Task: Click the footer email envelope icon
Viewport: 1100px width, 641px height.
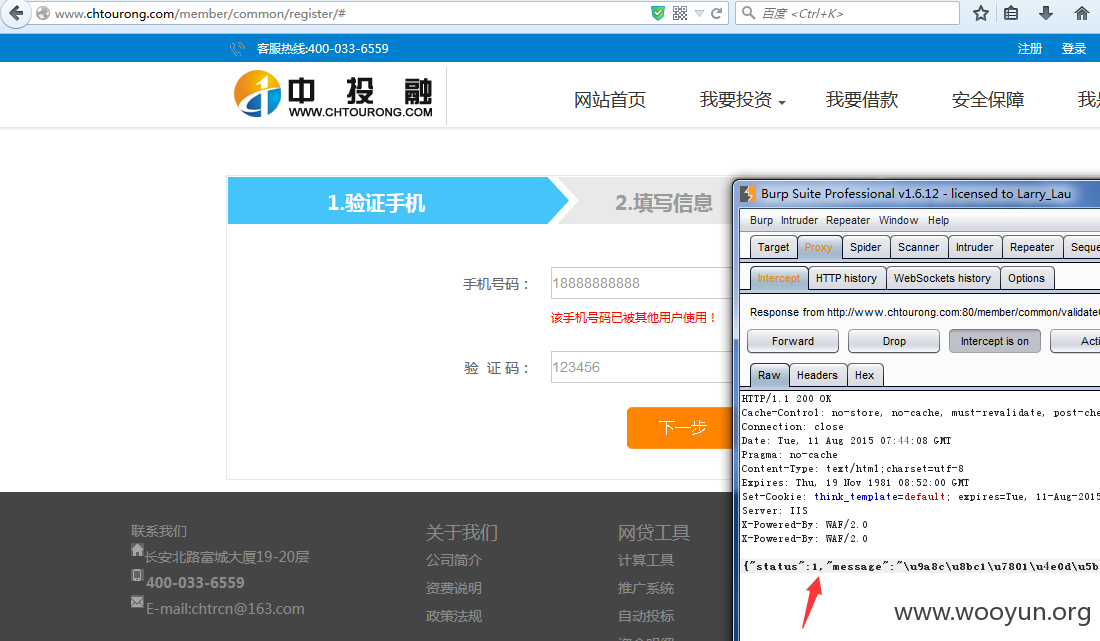Action: coord(137,602)
